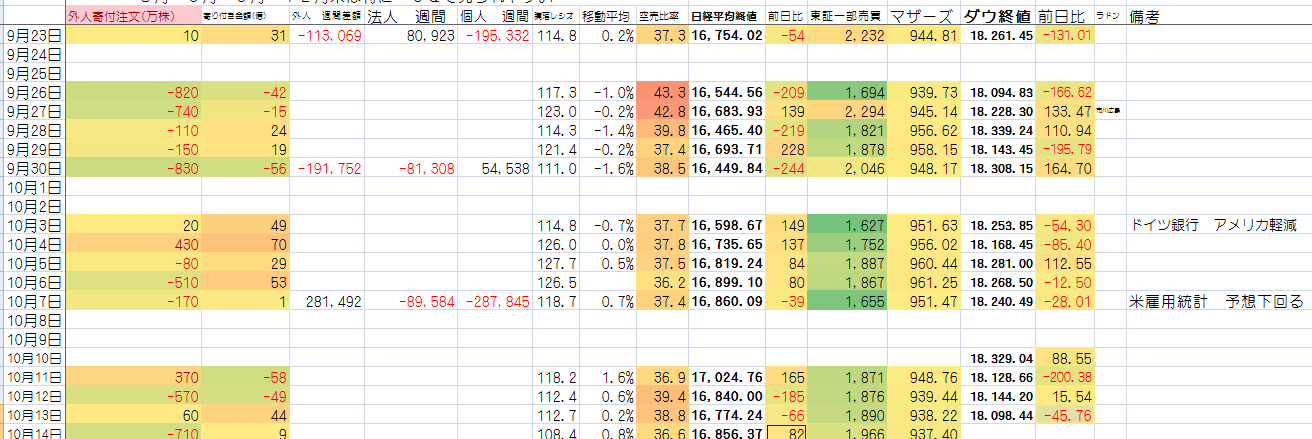Screen dimensions: 1312x439
Task: Select the Dow day change cell -200.38
Action: tap(1064, 377)
